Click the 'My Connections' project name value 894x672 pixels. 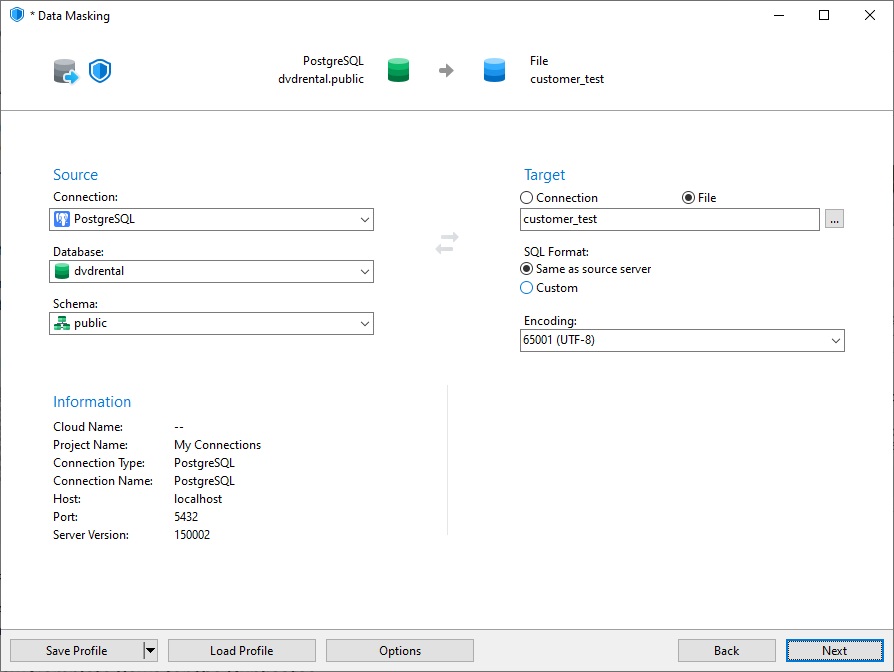(217, 445)
